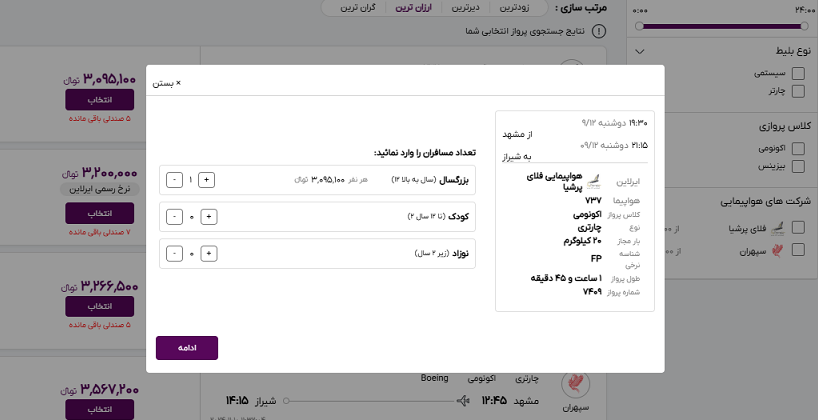Click the 12:45 departure time on the flight card
Image resolution: width=818 pixels, height=420 pixels.
494,401
